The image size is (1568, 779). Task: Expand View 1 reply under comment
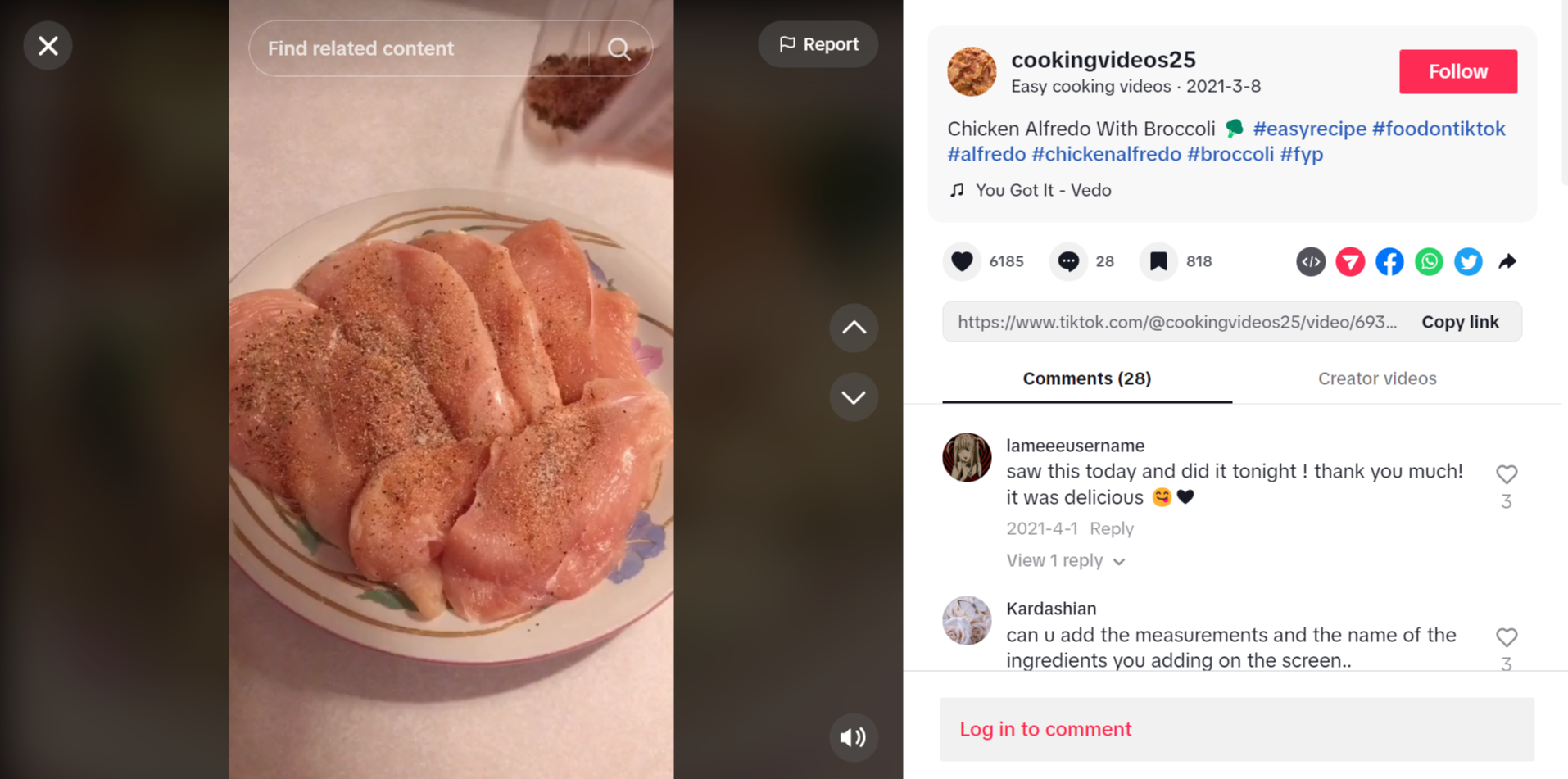1065,561
